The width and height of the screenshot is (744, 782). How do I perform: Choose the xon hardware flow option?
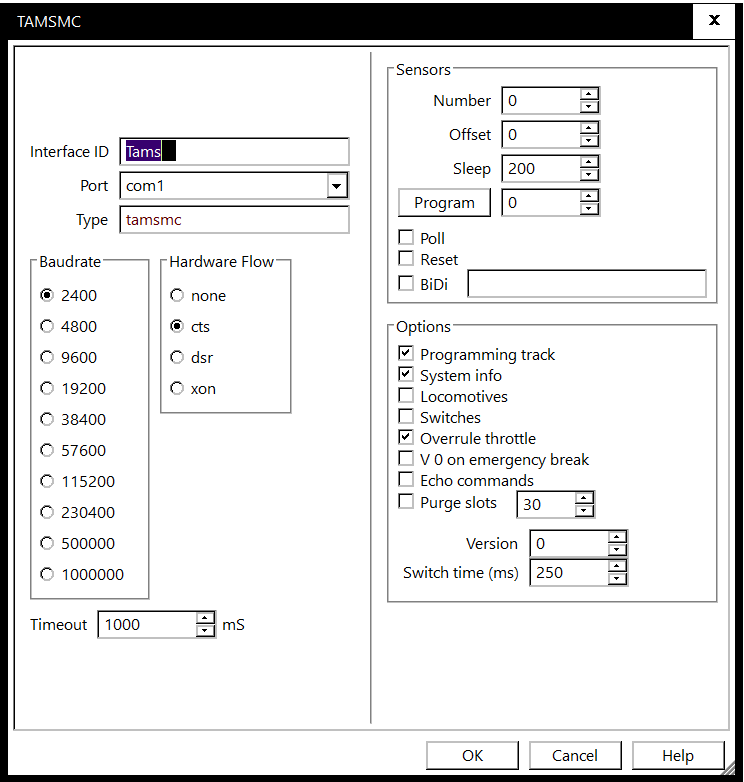tap(177, 388)
